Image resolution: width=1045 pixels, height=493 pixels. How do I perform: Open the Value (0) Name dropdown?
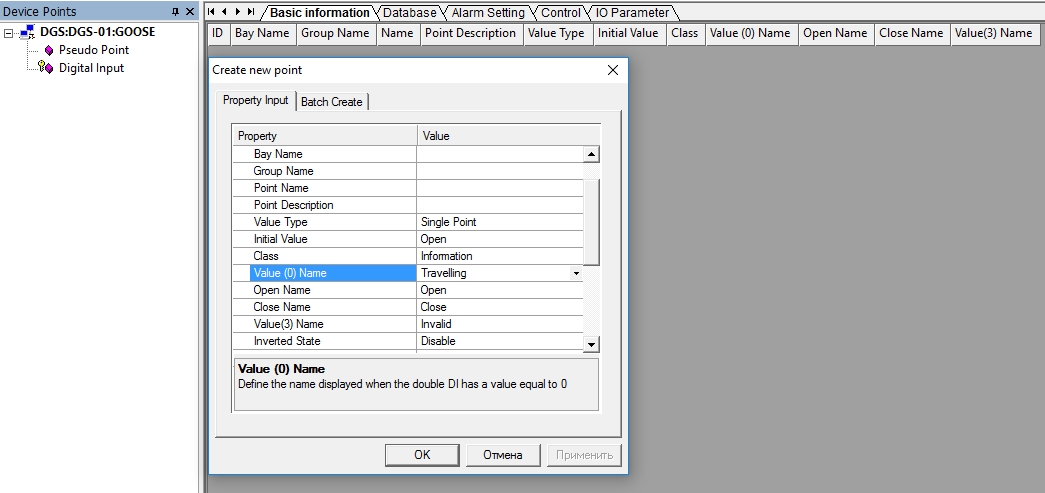pos(576,273)
